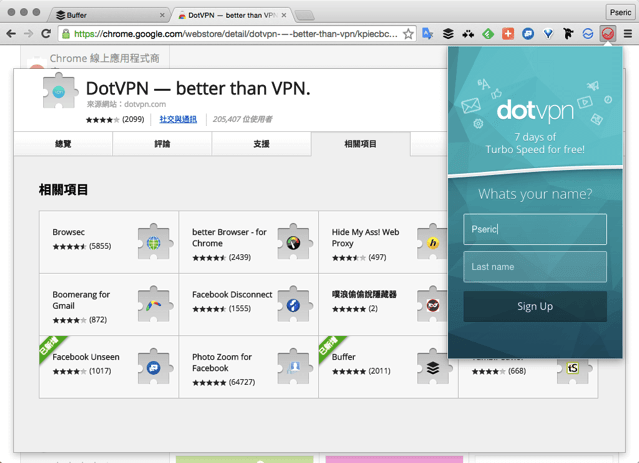The image size is (639, 463).
Task: Open Photo Zoom for Facebook listing
Action: tap(249, 367)
